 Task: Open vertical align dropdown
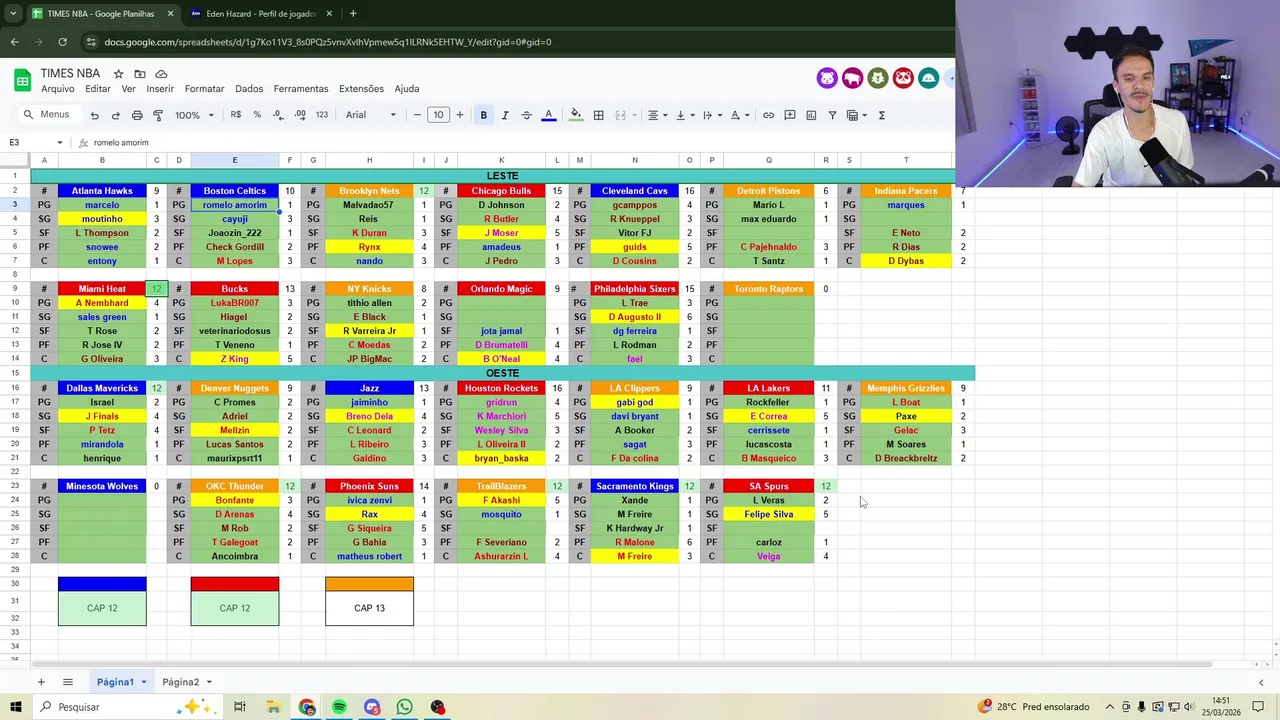pyautogui.click(x=685, y=115)
